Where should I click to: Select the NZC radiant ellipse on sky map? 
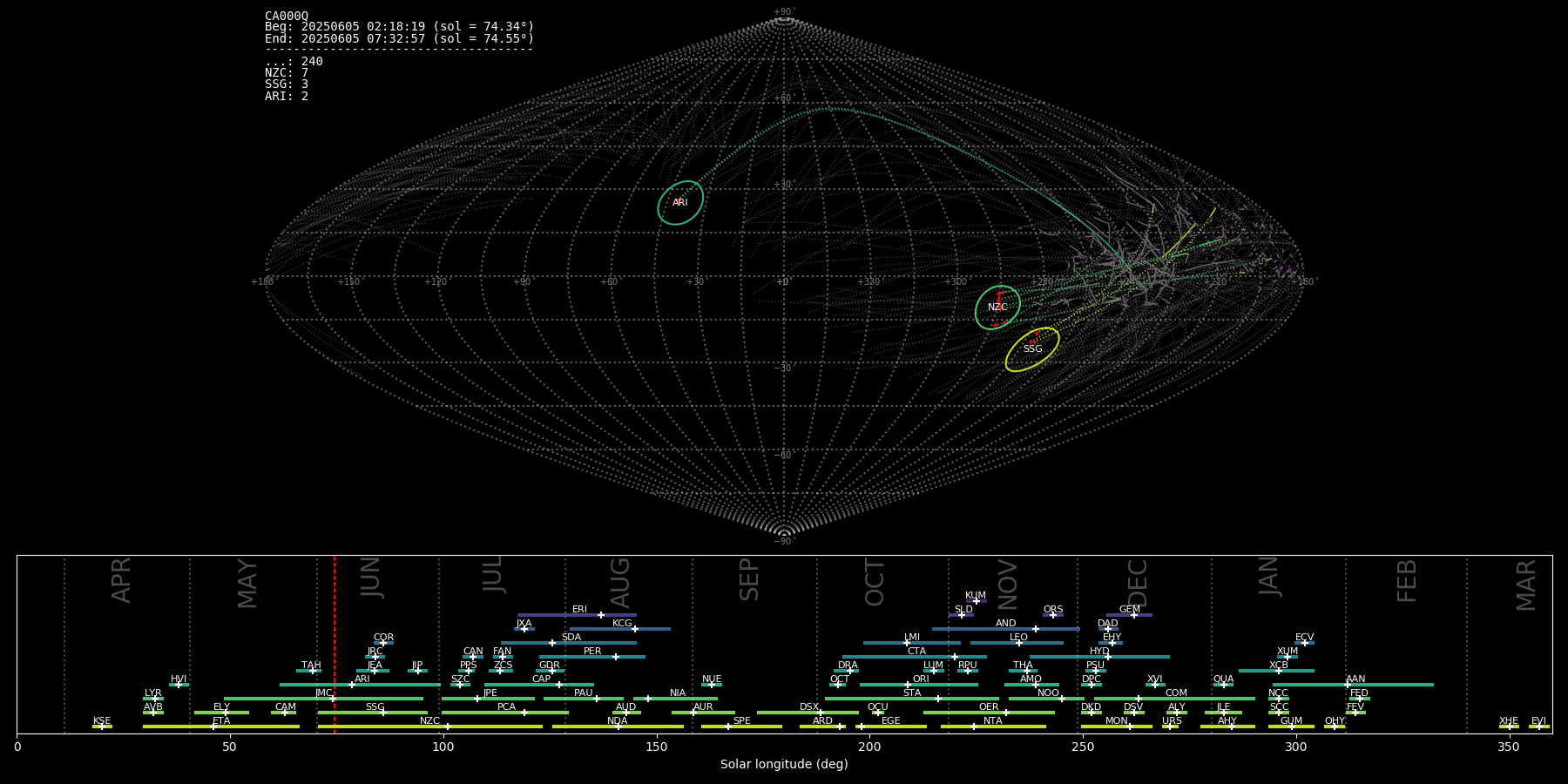pyautogui.click(x=997, y=308)
